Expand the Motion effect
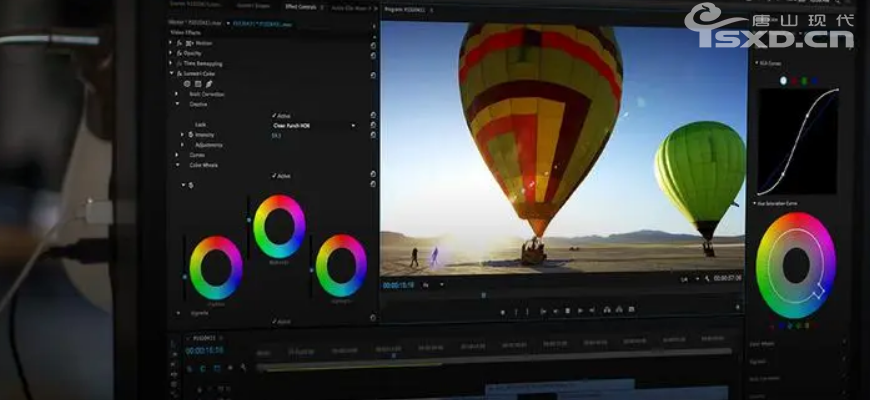870x400 pixels. [x=171, y=43]
